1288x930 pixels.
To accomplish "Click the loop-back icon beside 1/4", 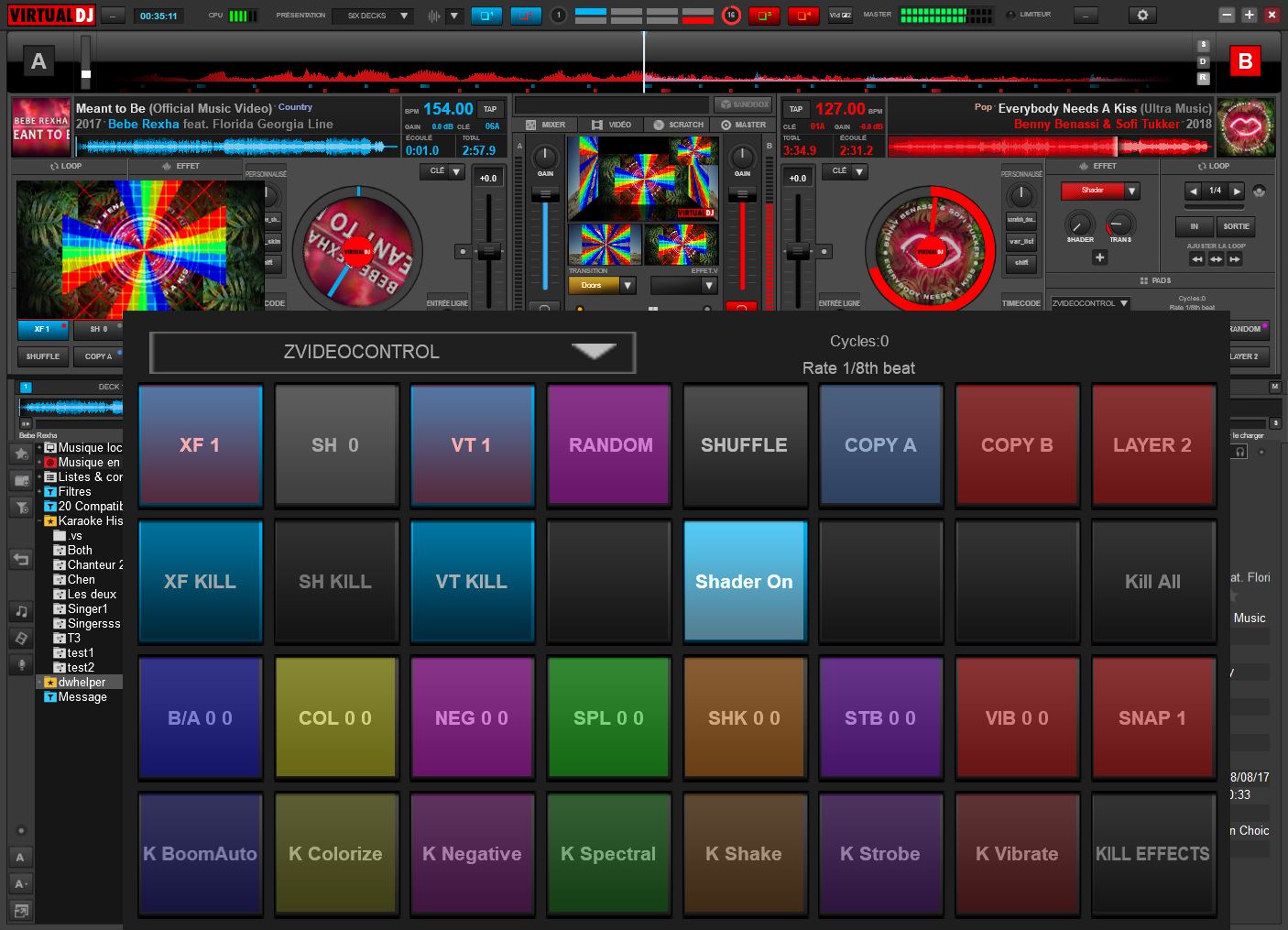I will (1259, 191).
